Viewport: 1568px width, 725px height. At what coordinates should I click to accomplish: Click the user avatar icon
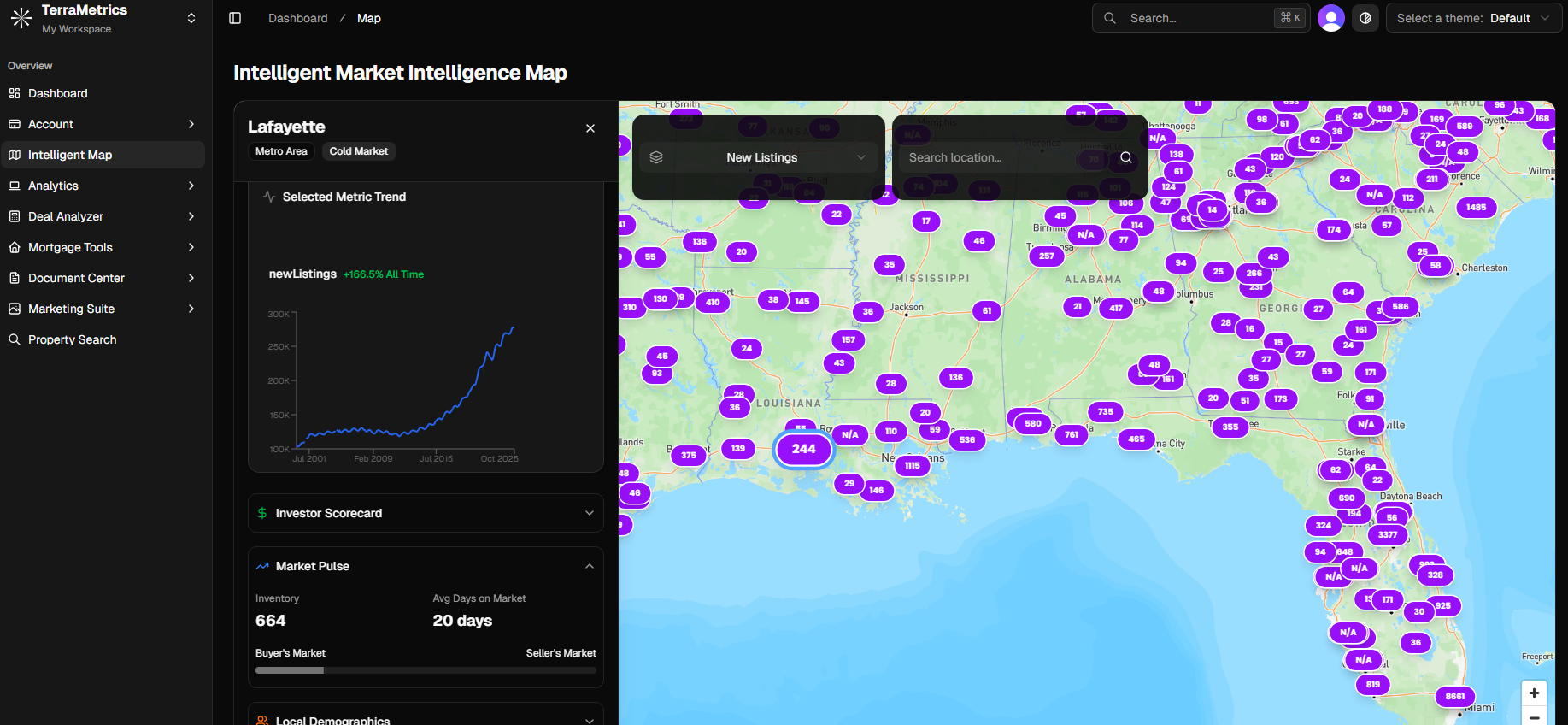pos(1330,18)
